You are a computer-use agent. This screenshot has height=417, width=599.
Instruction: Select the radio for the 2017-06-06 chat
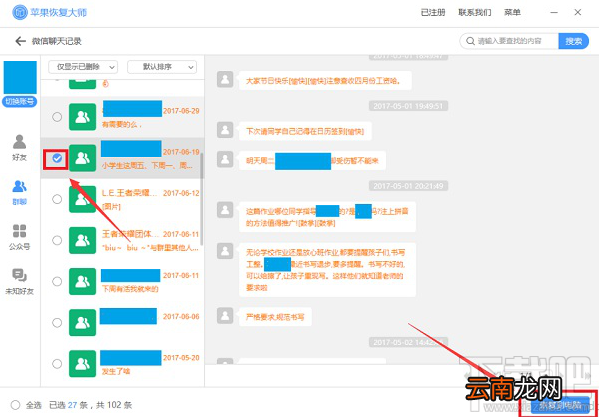57,323
